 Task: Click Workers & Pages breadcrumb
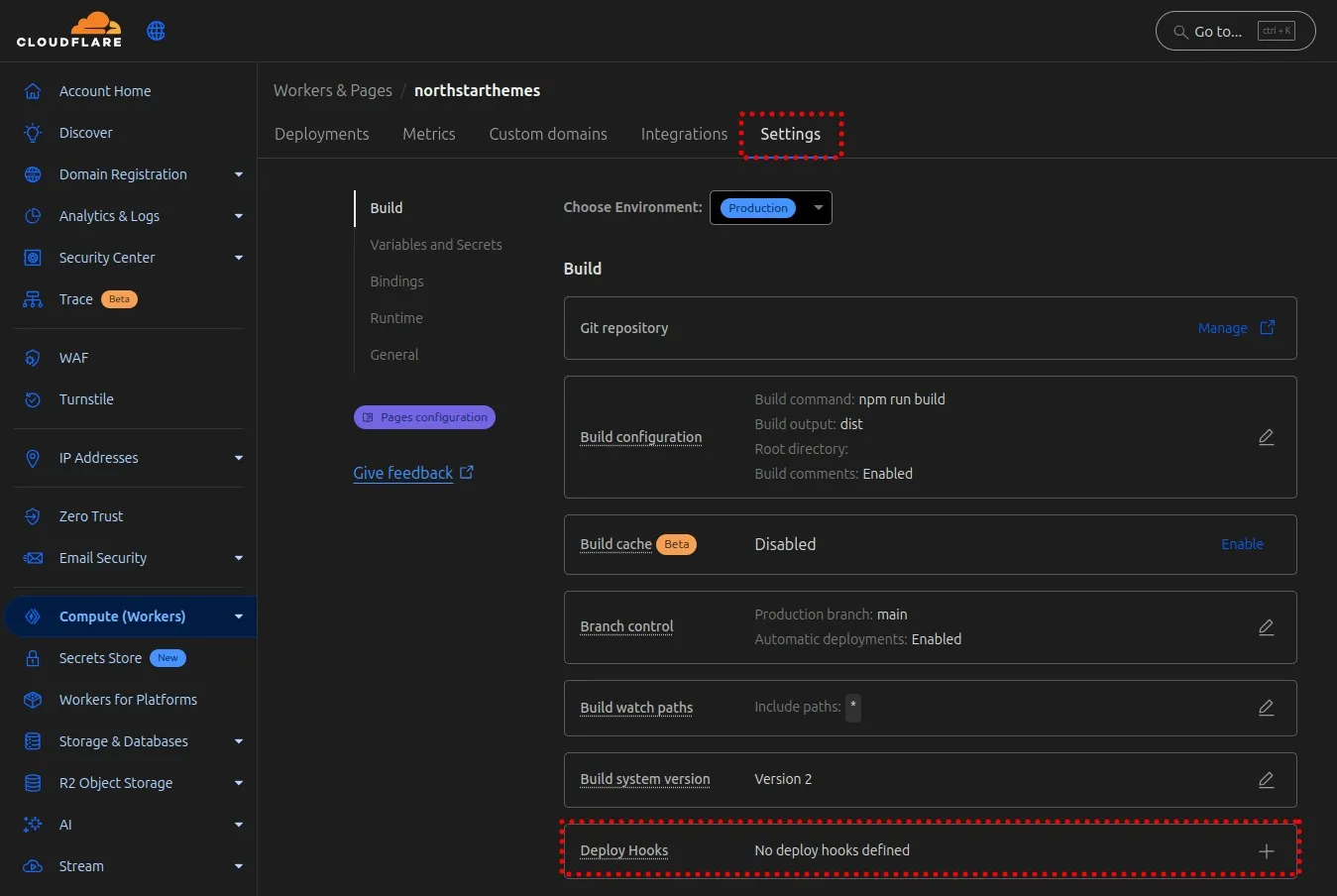point(333,90)
